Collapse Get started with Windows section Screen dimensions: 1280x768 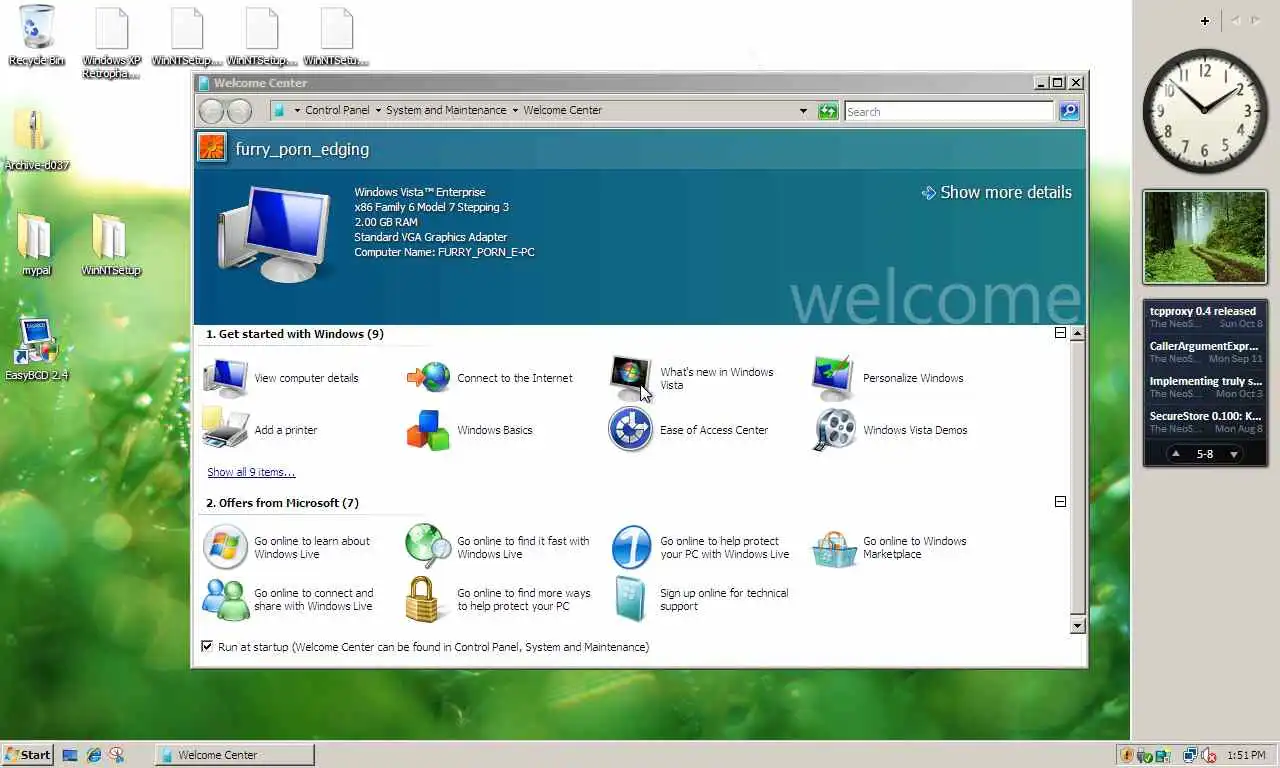1060,333
